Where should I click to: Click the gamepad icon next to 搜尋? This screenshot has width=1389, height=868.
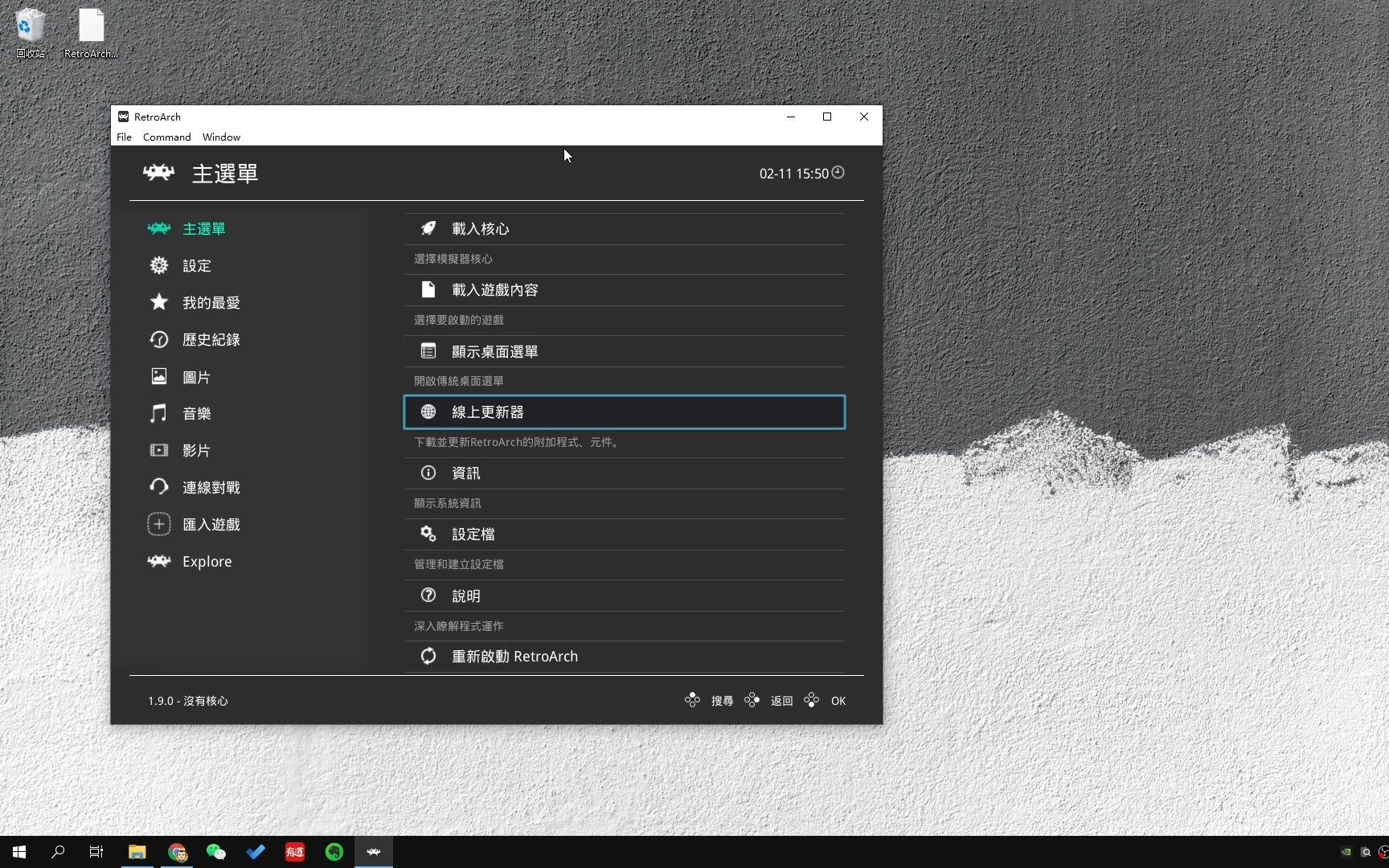tap(692, 700)
